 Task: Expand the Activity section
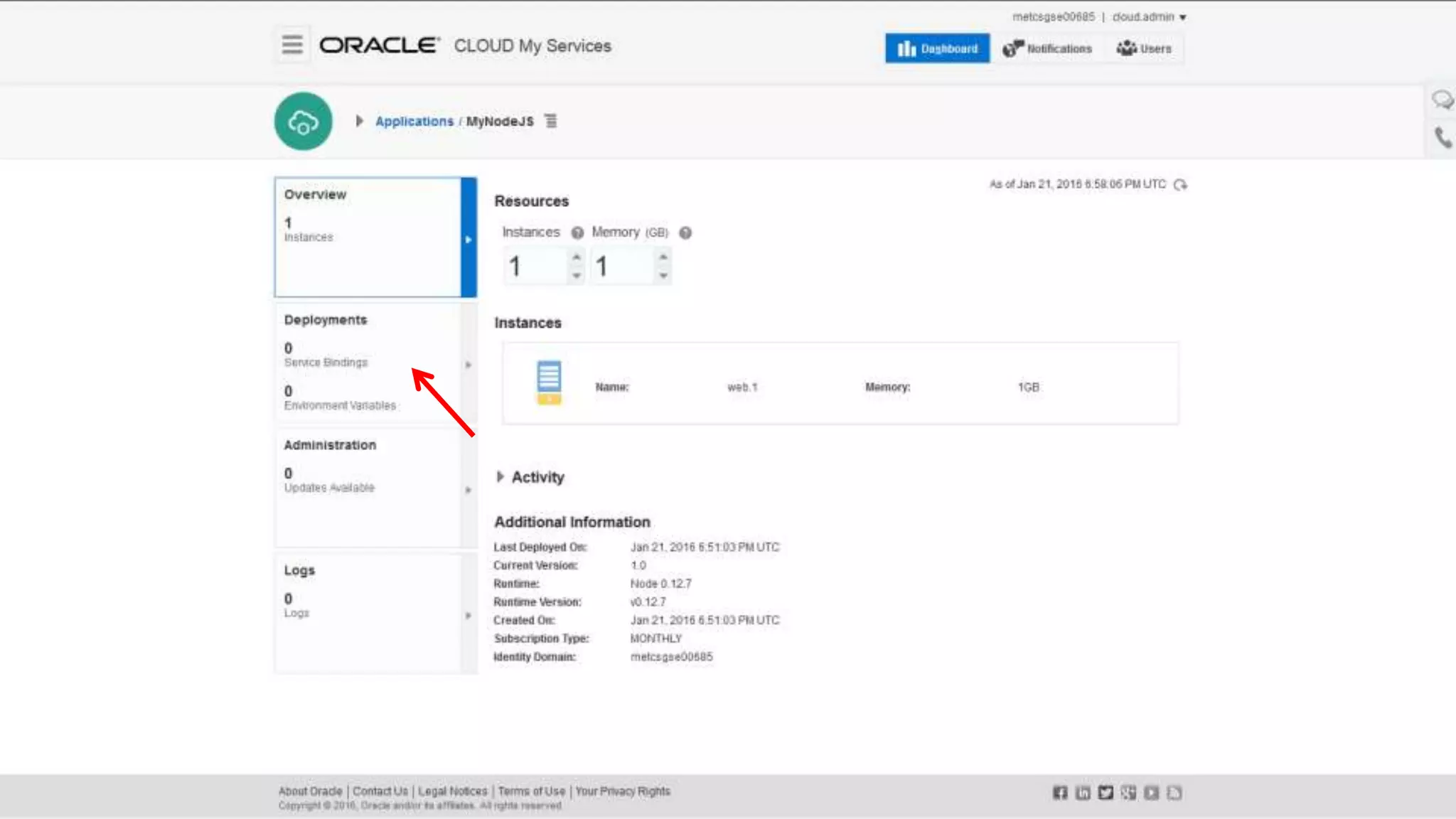point(500,476)
